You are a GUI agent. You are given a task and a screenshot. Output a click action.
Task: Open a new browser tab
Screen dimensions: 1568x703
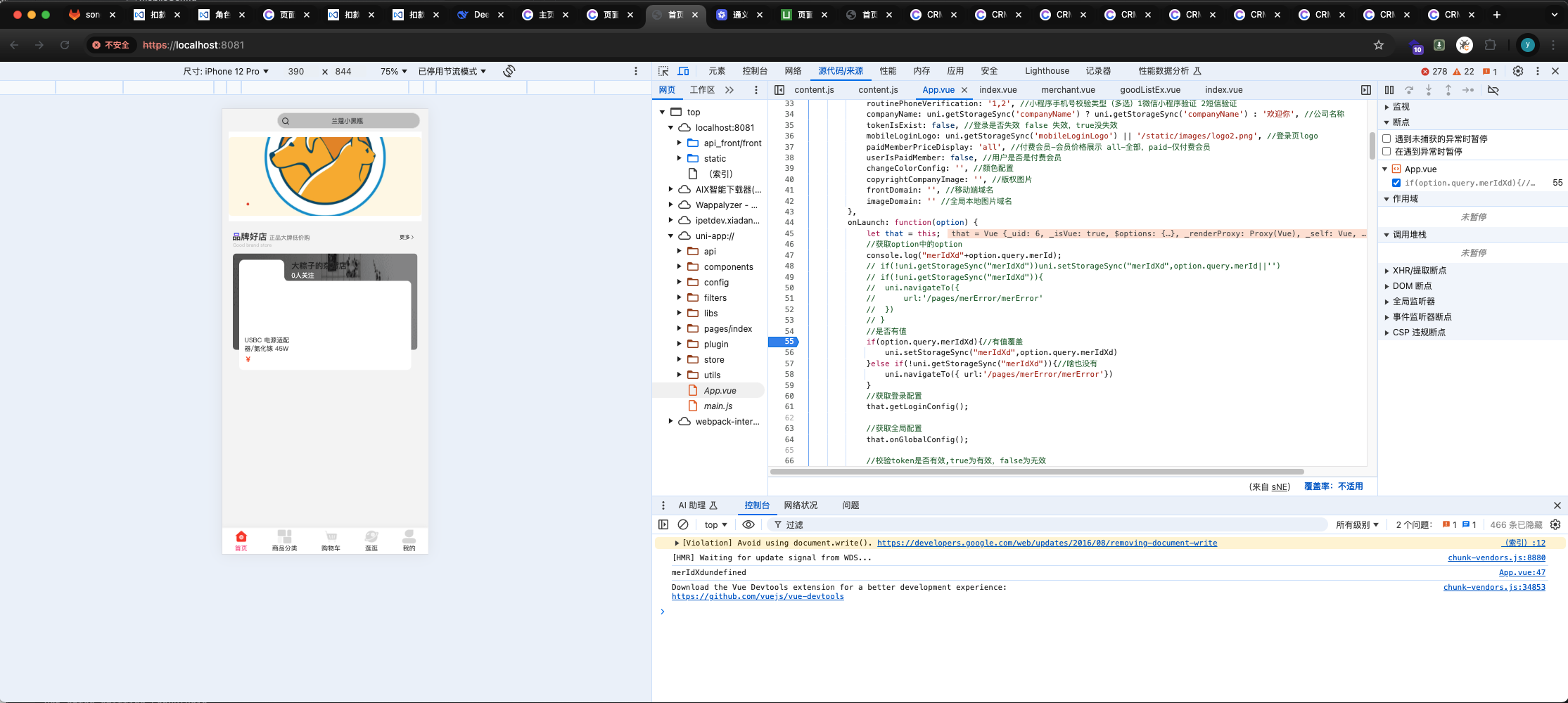[x=1497, y=14]
